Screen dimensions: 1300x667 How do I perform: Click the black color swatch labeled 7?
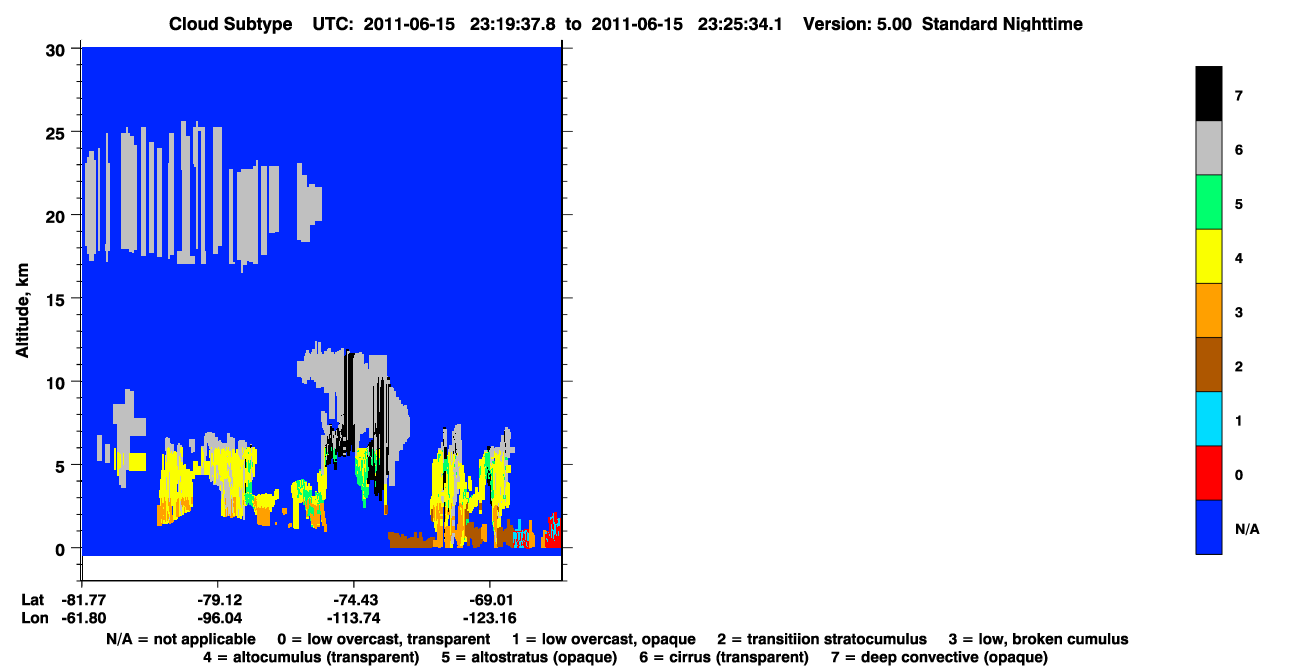pos(1208,94)
